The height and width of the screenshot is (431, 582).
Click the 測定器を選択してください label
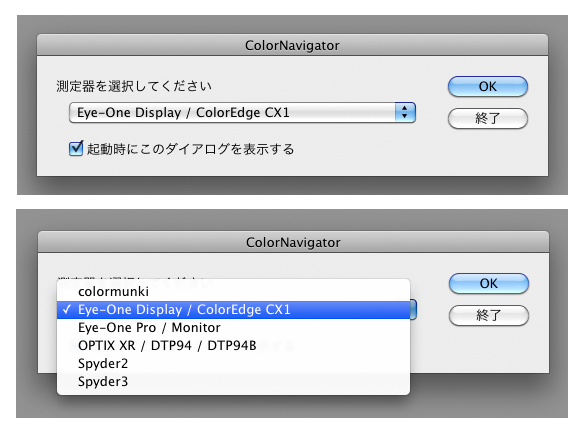point(134,86)
